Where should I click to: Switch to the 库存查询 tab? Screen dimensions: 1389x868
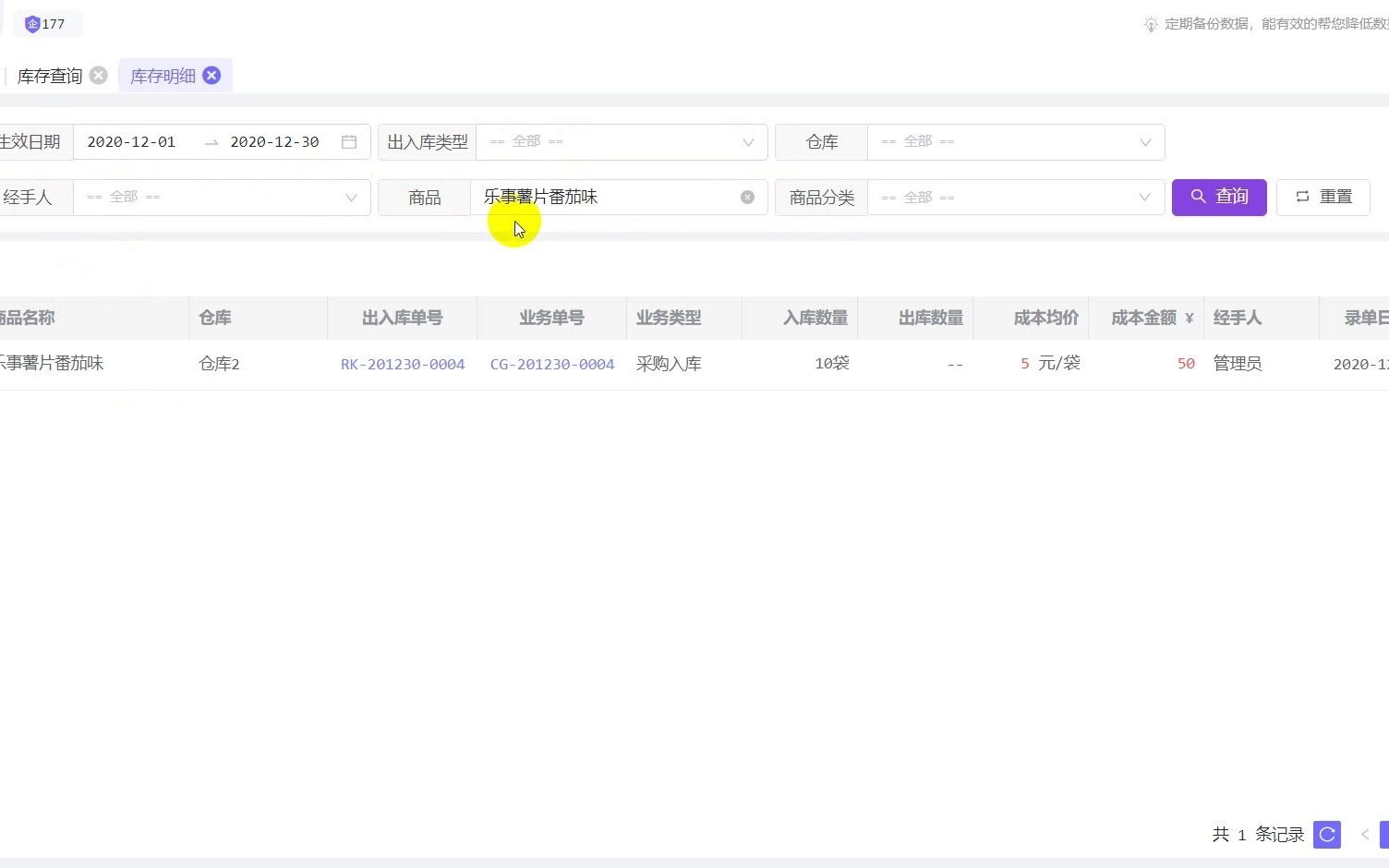tap(50, 76)
